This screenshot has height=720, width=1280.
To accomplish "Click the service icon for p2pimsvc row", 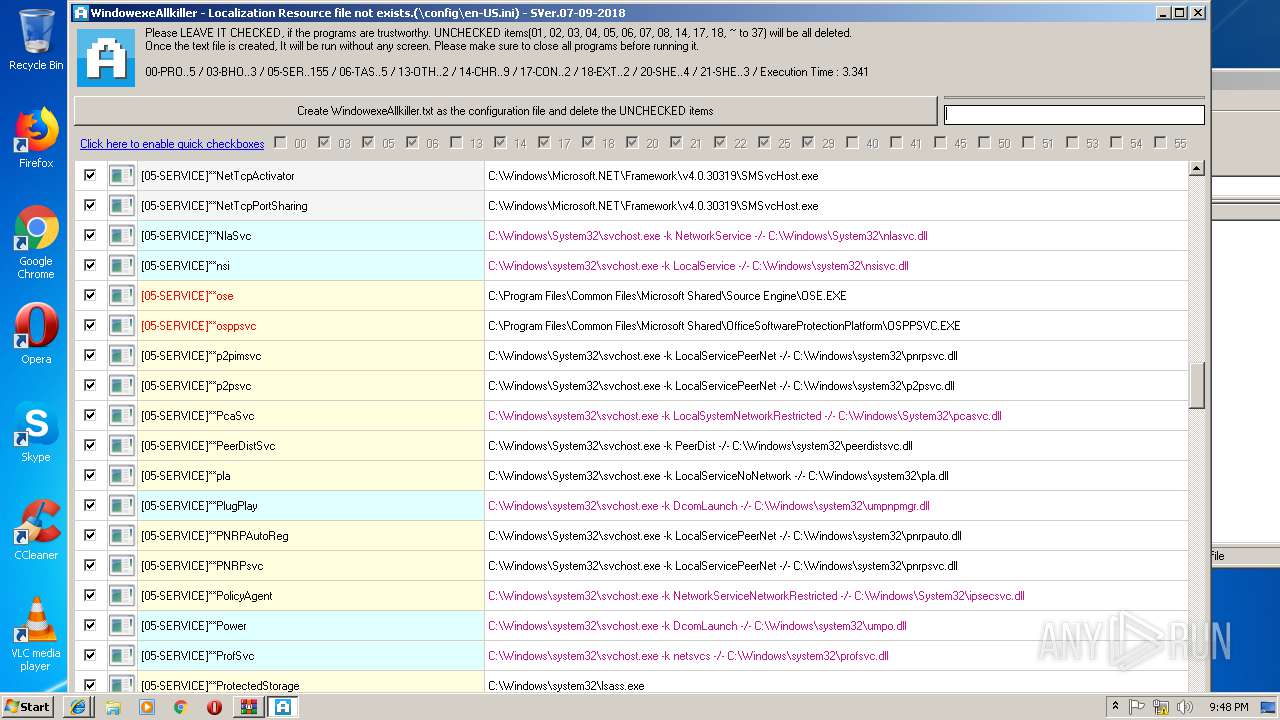I will coord(122,356).
